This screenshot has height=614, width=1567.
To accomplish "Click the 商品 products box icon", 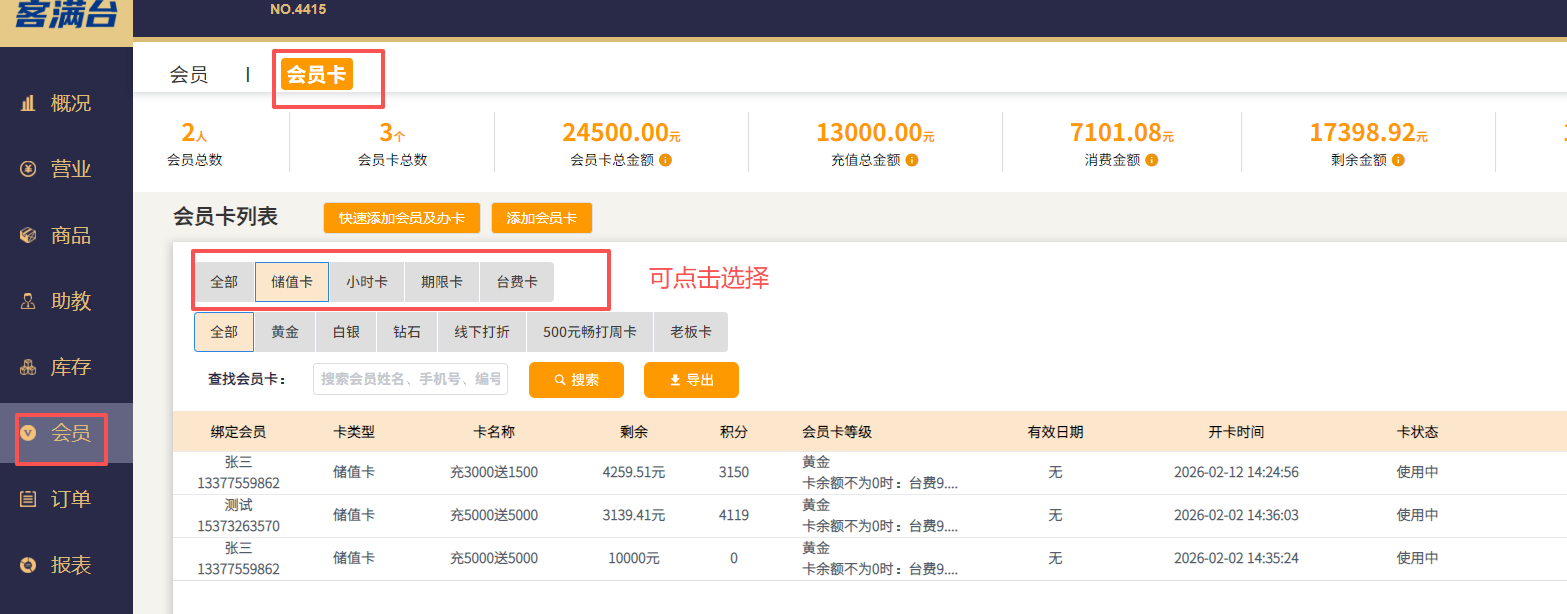I will coord(28,235).
